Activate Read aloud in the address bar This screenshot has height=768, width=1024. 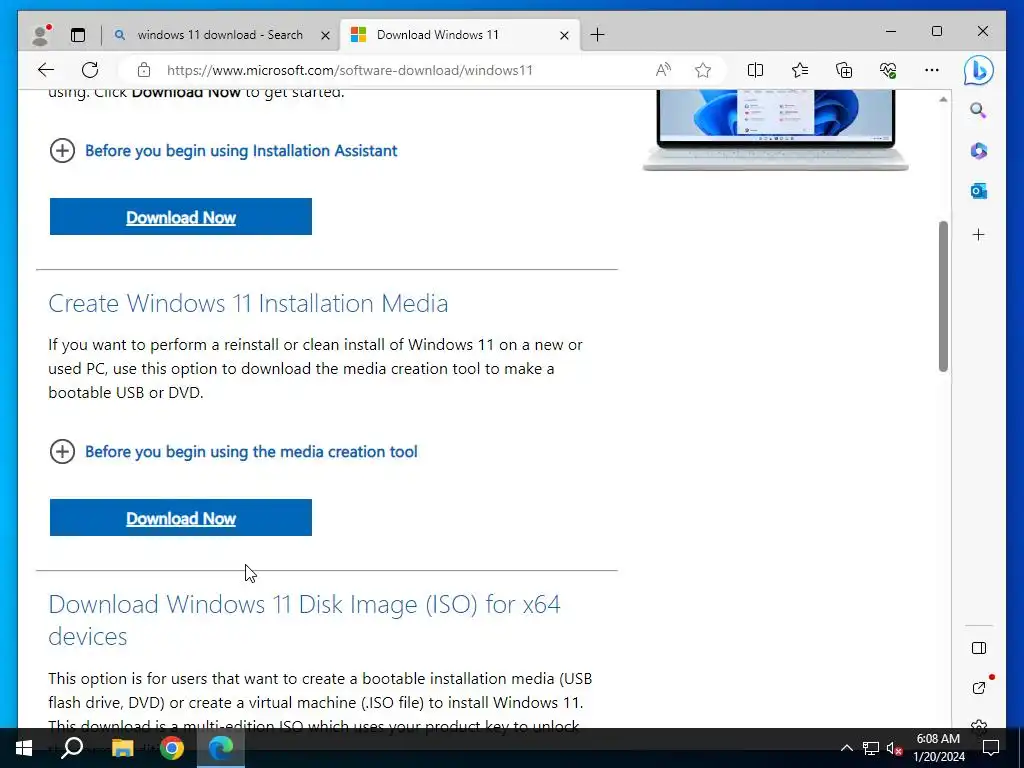[x=663, y=70]
